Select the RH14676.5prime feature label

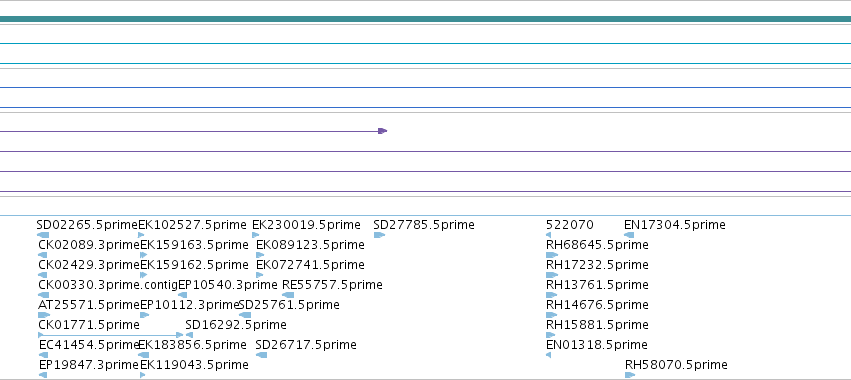click(x=597, y=305)
